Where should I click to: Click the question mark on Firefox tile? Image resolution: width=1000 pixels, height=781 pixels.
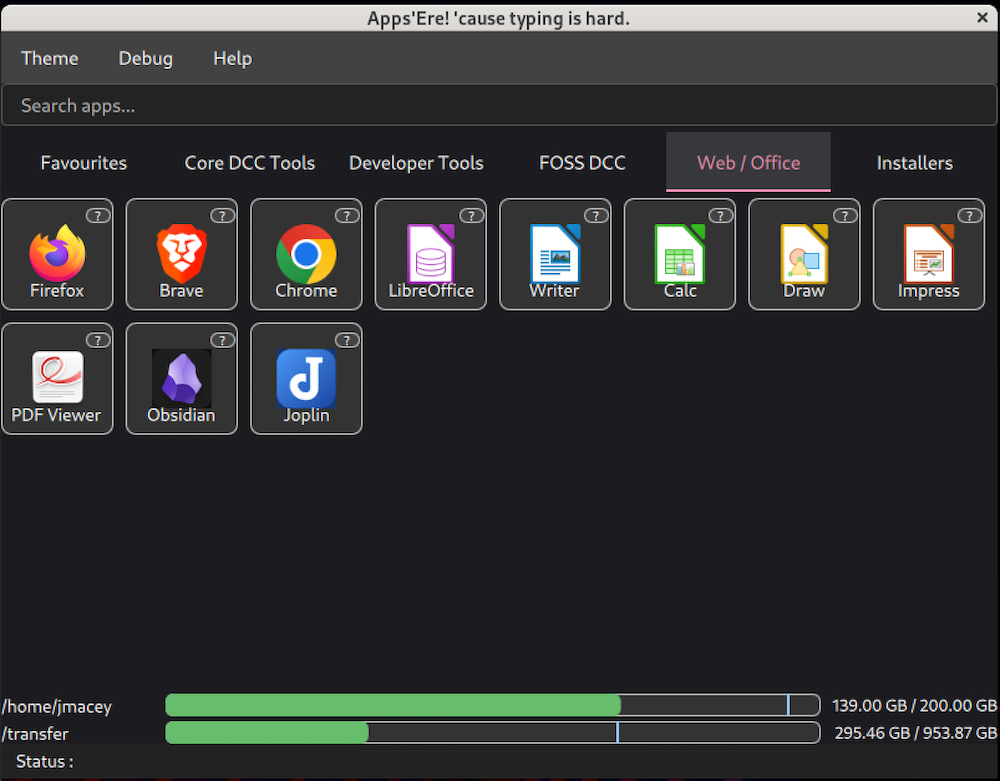pyautogui.click(x=98, y=215)
